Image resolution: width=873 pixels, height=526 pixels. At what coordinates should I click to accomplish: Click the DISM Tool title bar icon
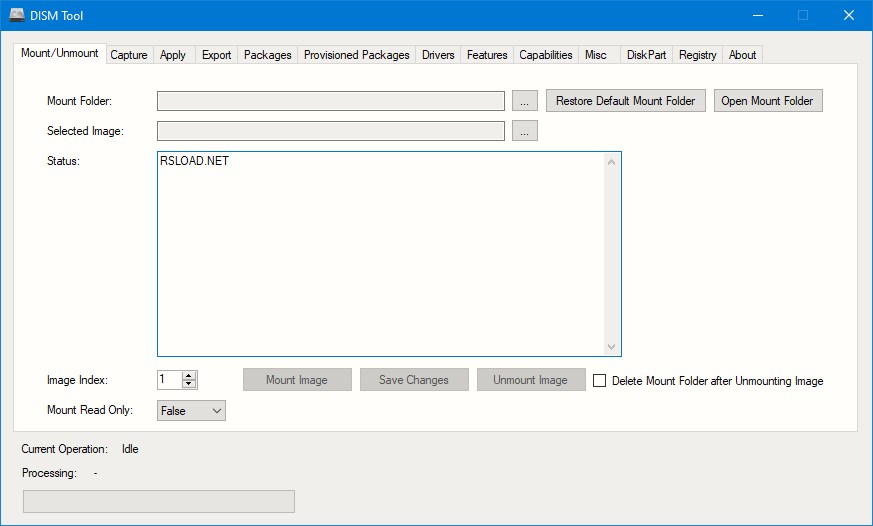click(x=17, y=15)
